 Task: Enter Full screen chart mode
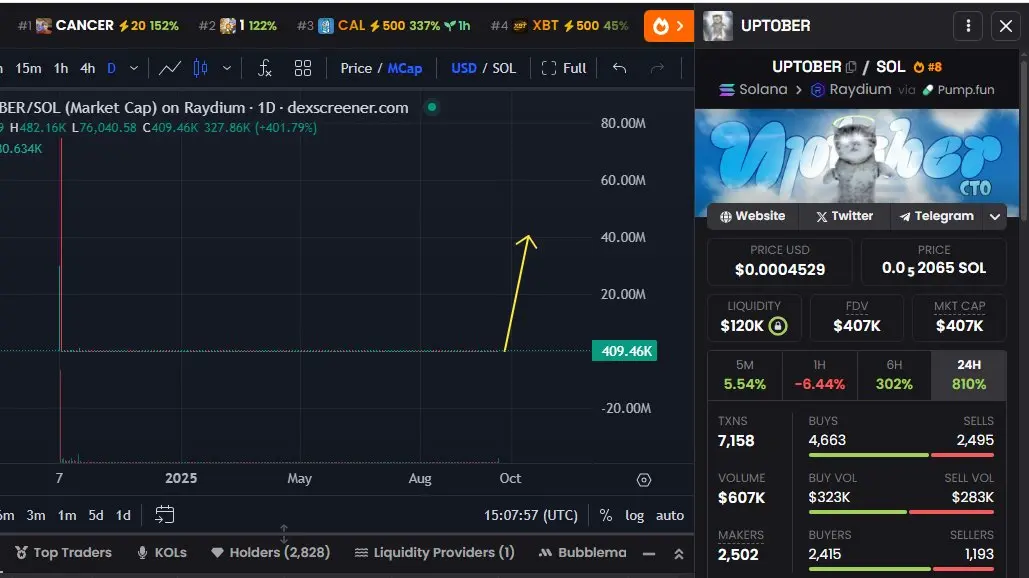click(564, 68)
